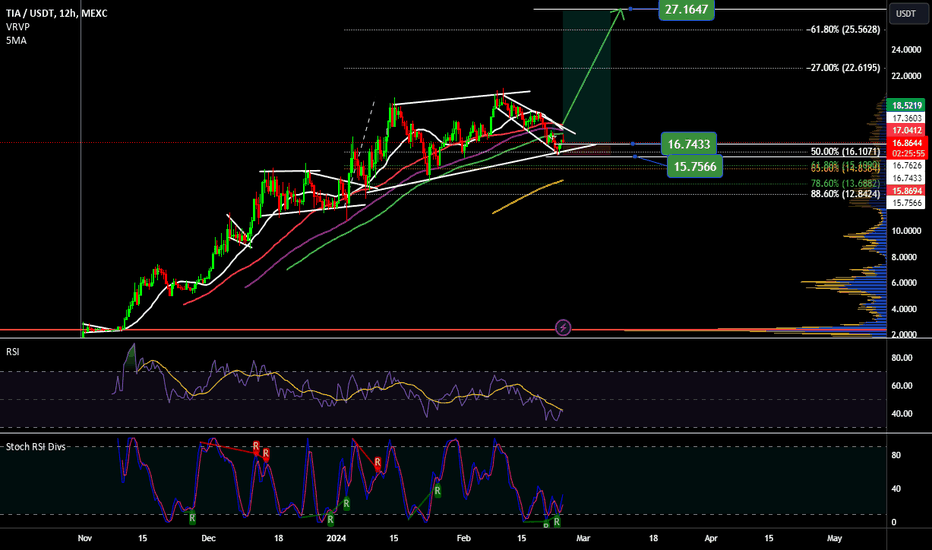Click the Stoch RSI Divs pane label

36,447
